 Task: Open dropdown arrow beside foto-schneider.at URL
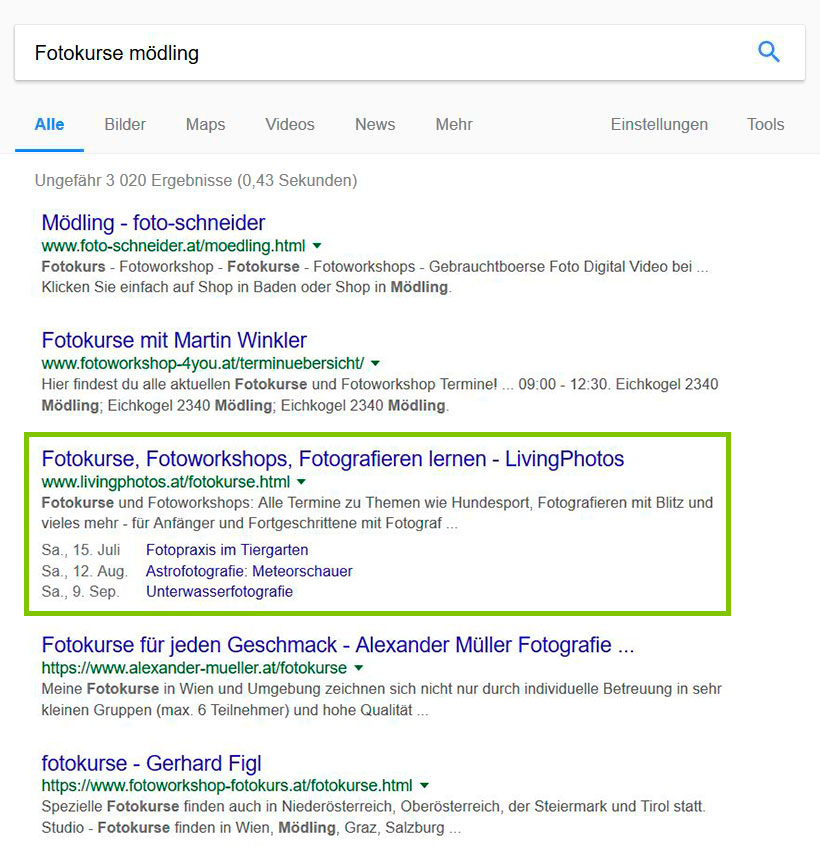tap(317, 245)
